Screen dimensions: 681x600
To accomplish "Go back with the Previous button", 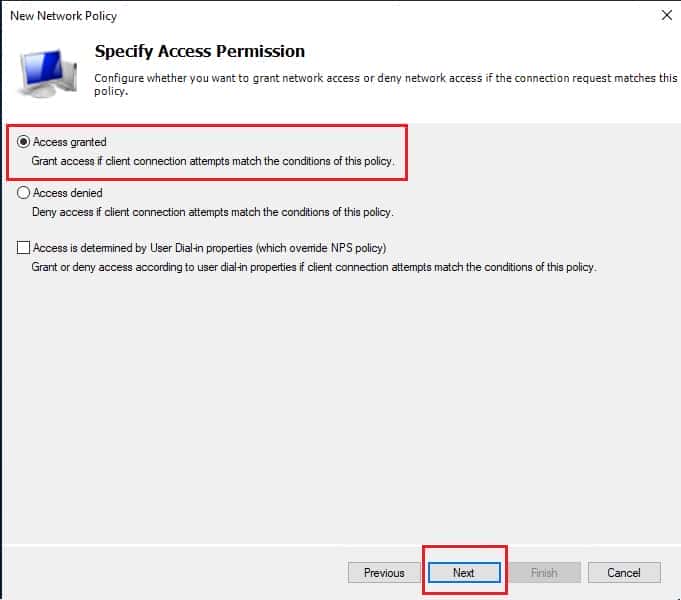I will coord(384,573).
